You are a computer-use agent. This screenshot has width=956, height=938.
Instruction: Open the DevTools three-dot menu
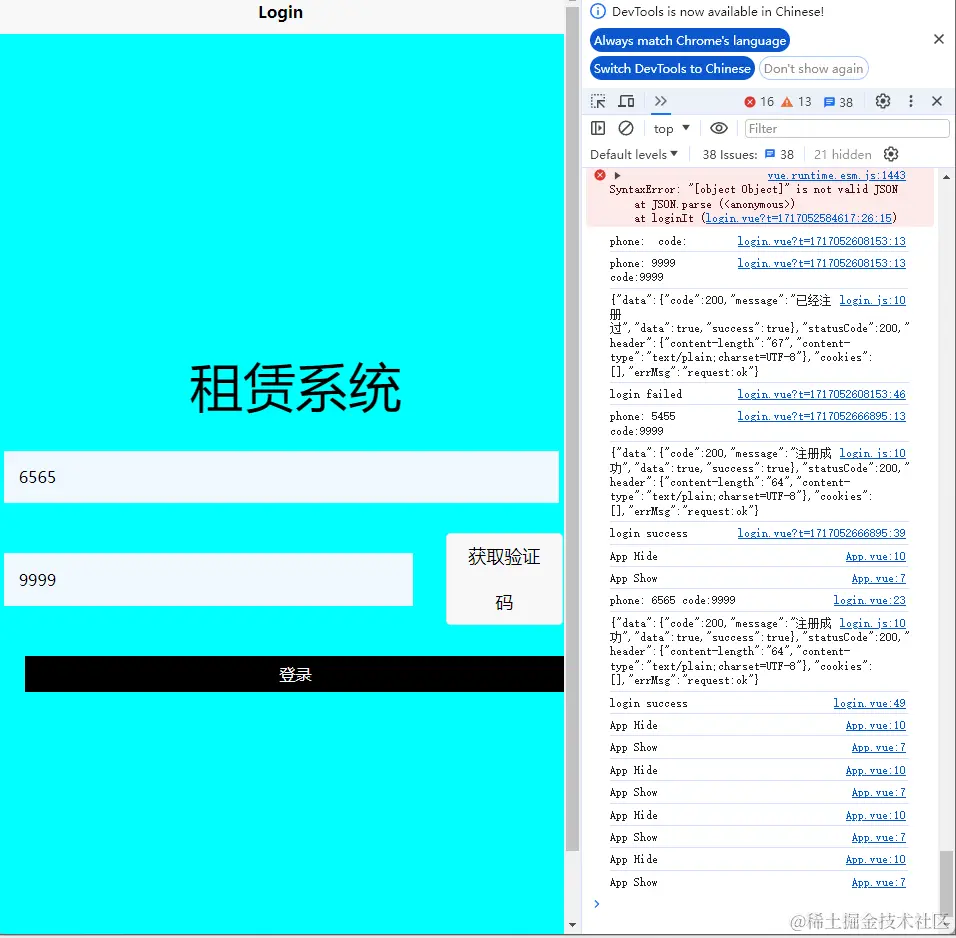910,101
